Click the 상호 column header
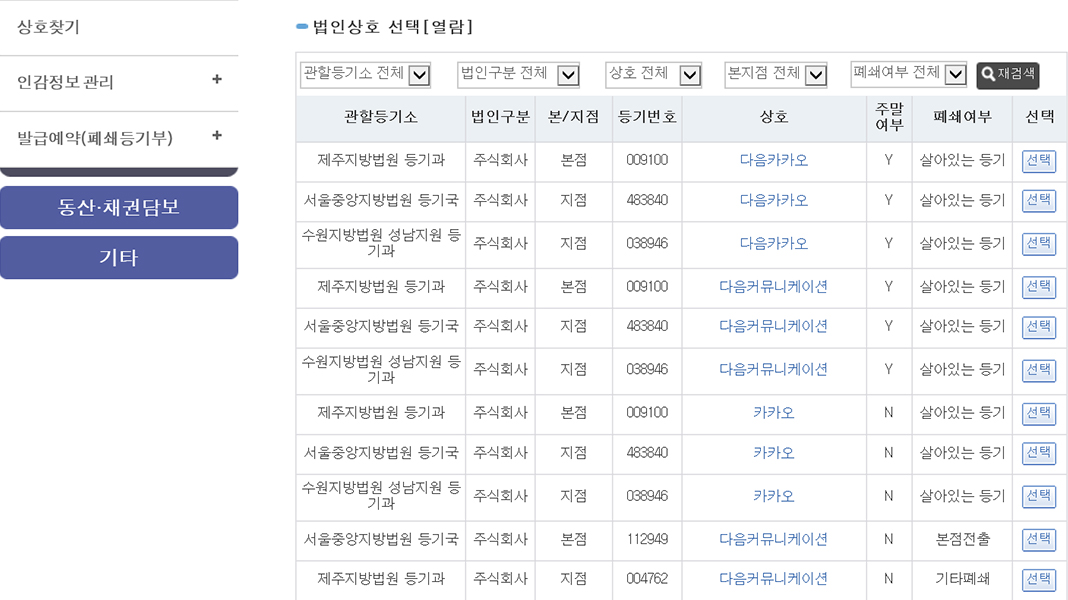Screen dimensions: 1068x600 click(x=774, y=118)
